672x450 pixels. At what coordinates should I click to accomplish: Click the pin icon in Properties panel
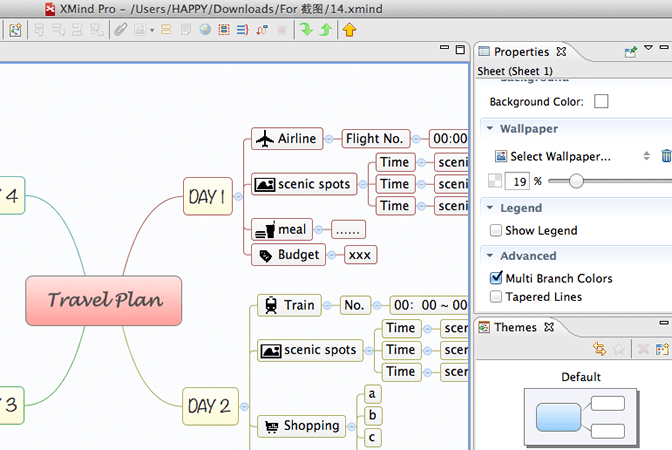630,52
